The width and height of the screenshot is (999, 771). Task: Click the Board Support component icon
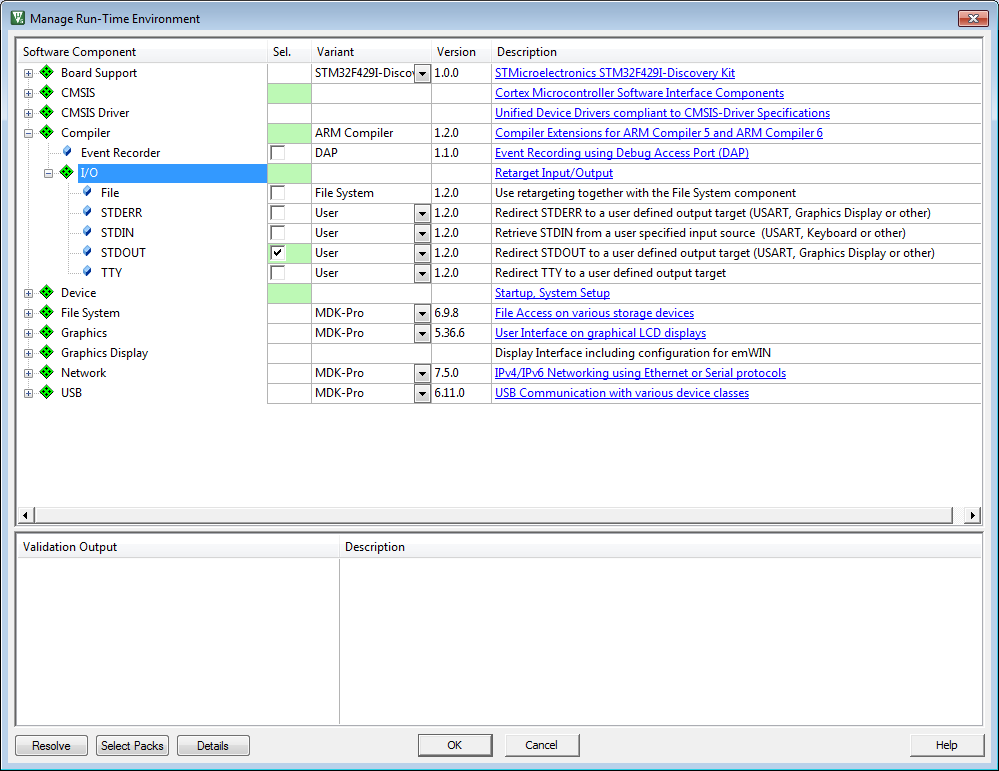[x=46, y=73]
